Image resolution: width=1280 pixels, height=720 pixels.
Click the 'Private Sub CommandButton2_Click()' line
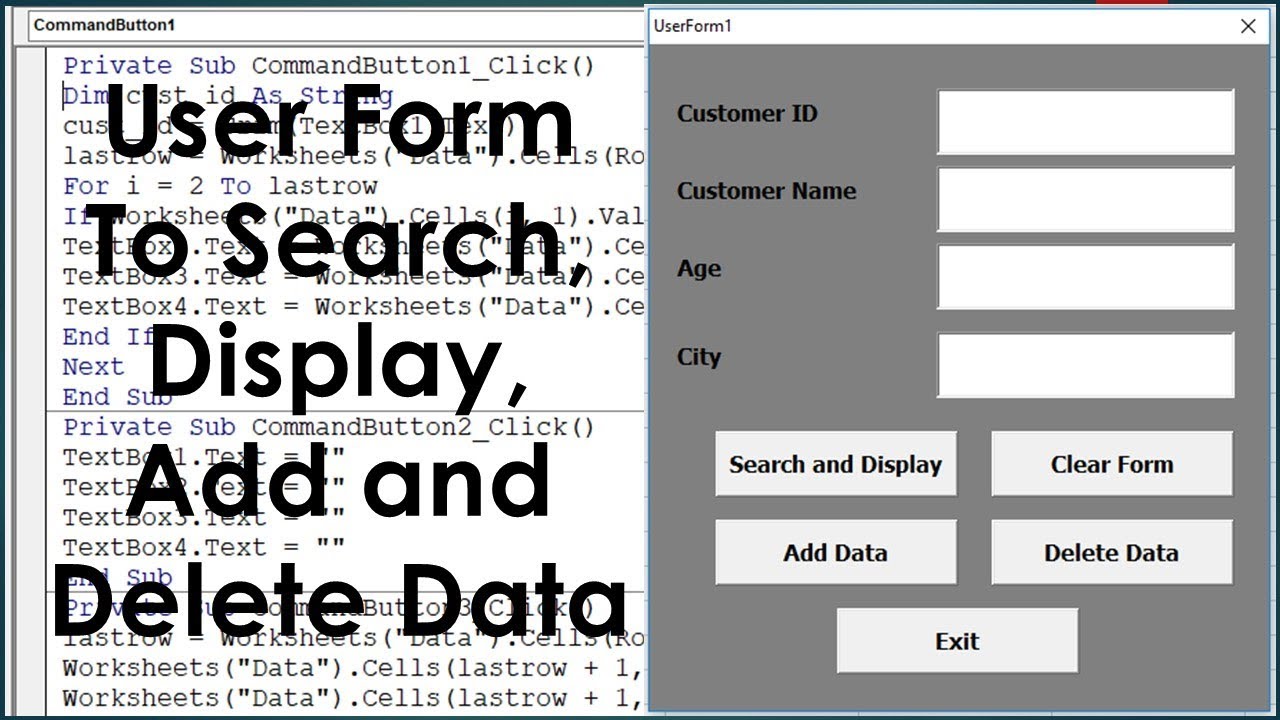329,427
